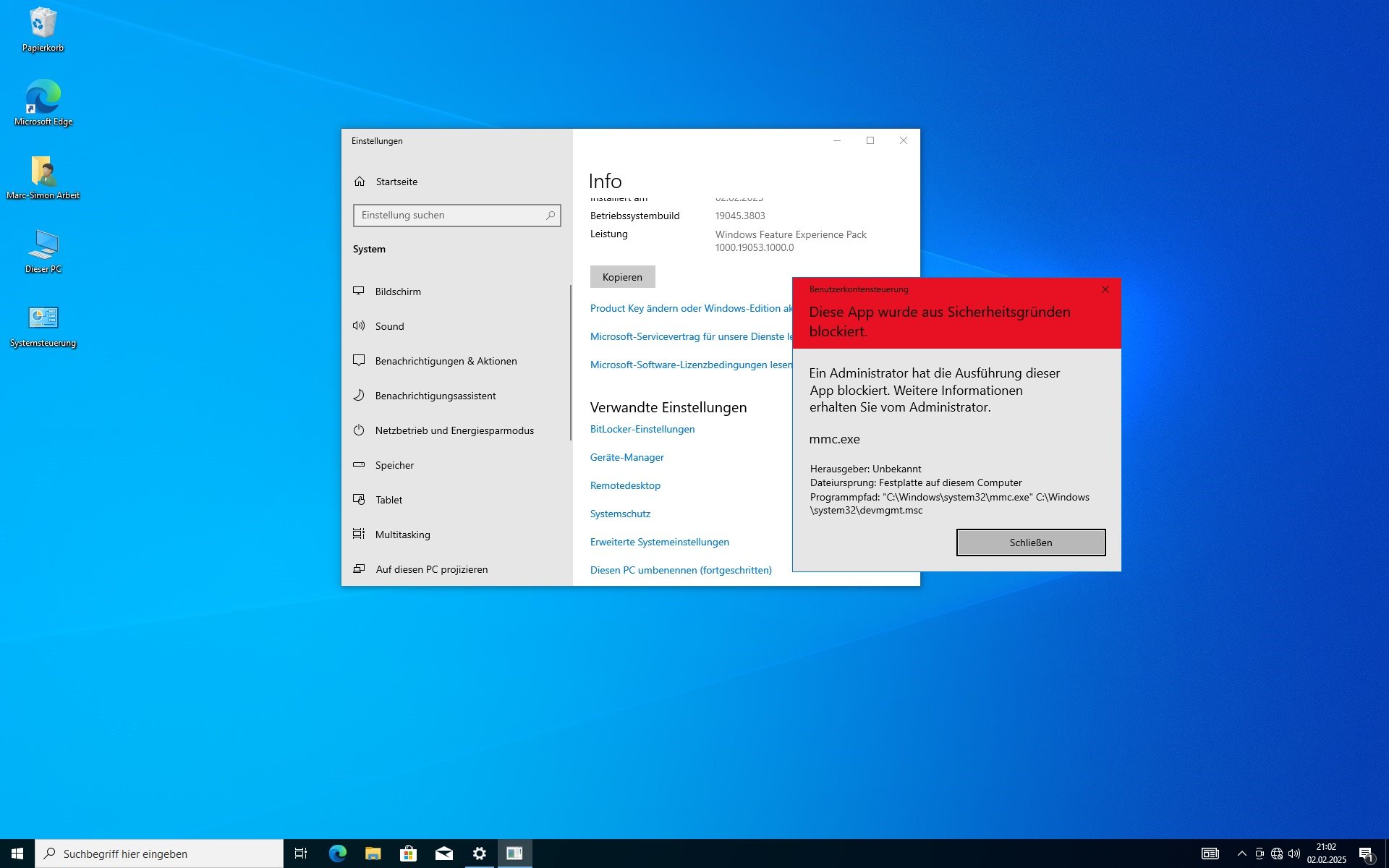Open Netzbetrieb und Energiesparmodus
Viewport: 1389px width, 868px height.
tap(454, 430)
